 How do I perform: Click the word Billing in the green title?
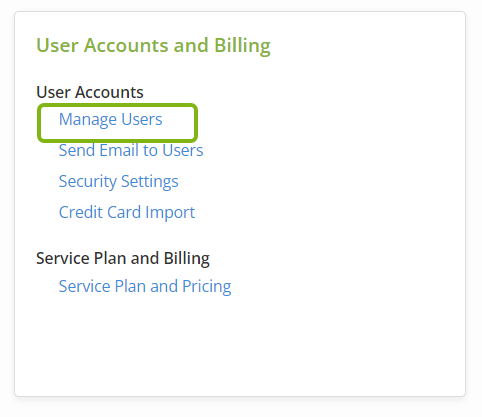pyautogui.click(x=242, y=46)
